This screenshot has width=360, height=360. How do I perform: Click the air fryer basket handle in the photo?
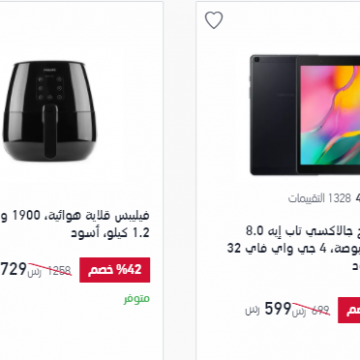(x=50, y=131)
